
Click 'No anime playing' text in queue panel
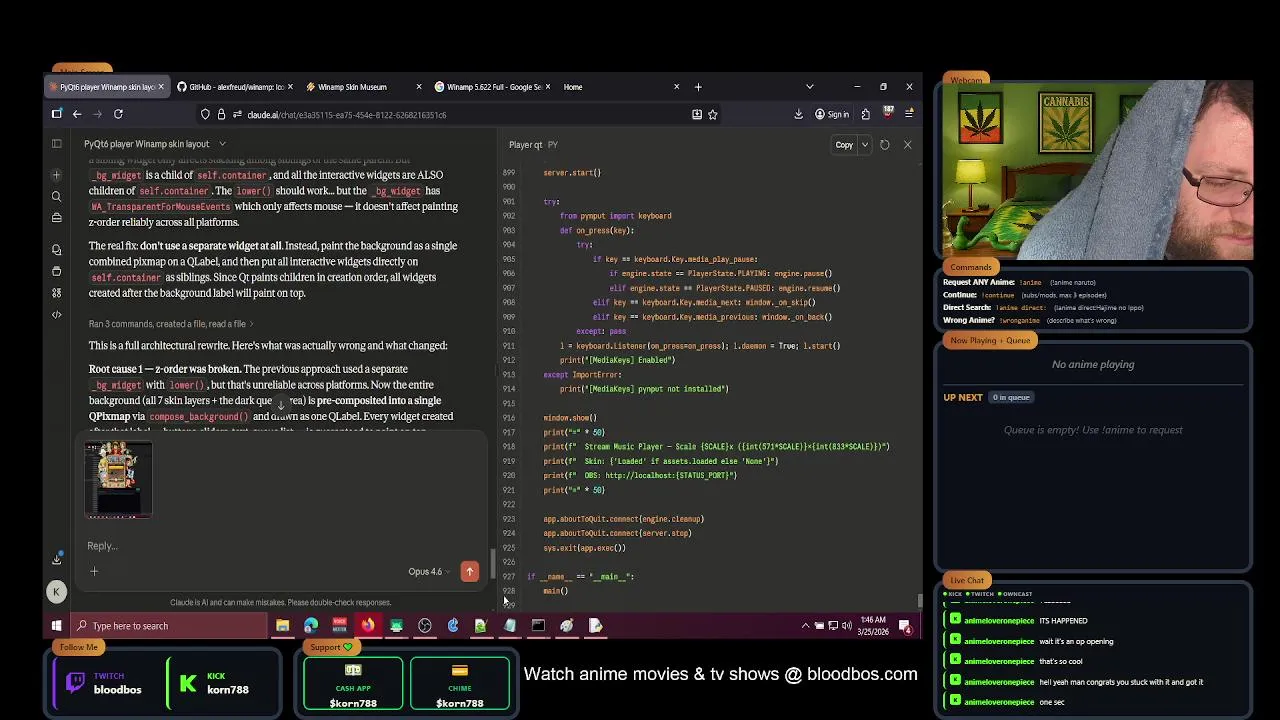1093,365
